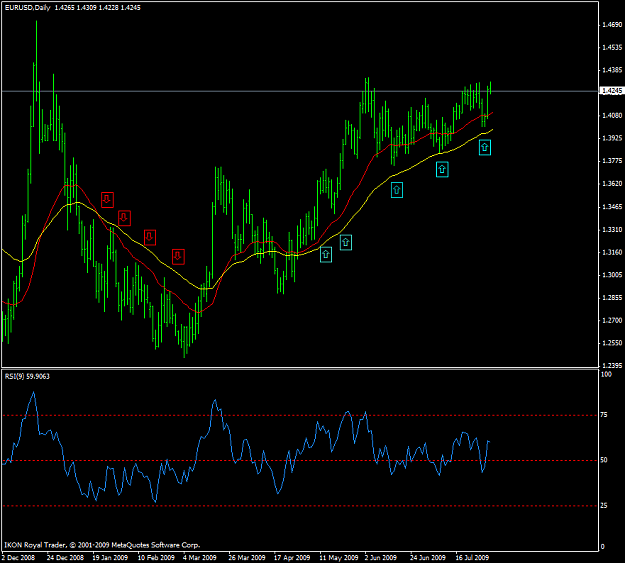Select the topmost, rightmost cyan up arrow
This screenshot has height=563, width=625.
point(485,148)
